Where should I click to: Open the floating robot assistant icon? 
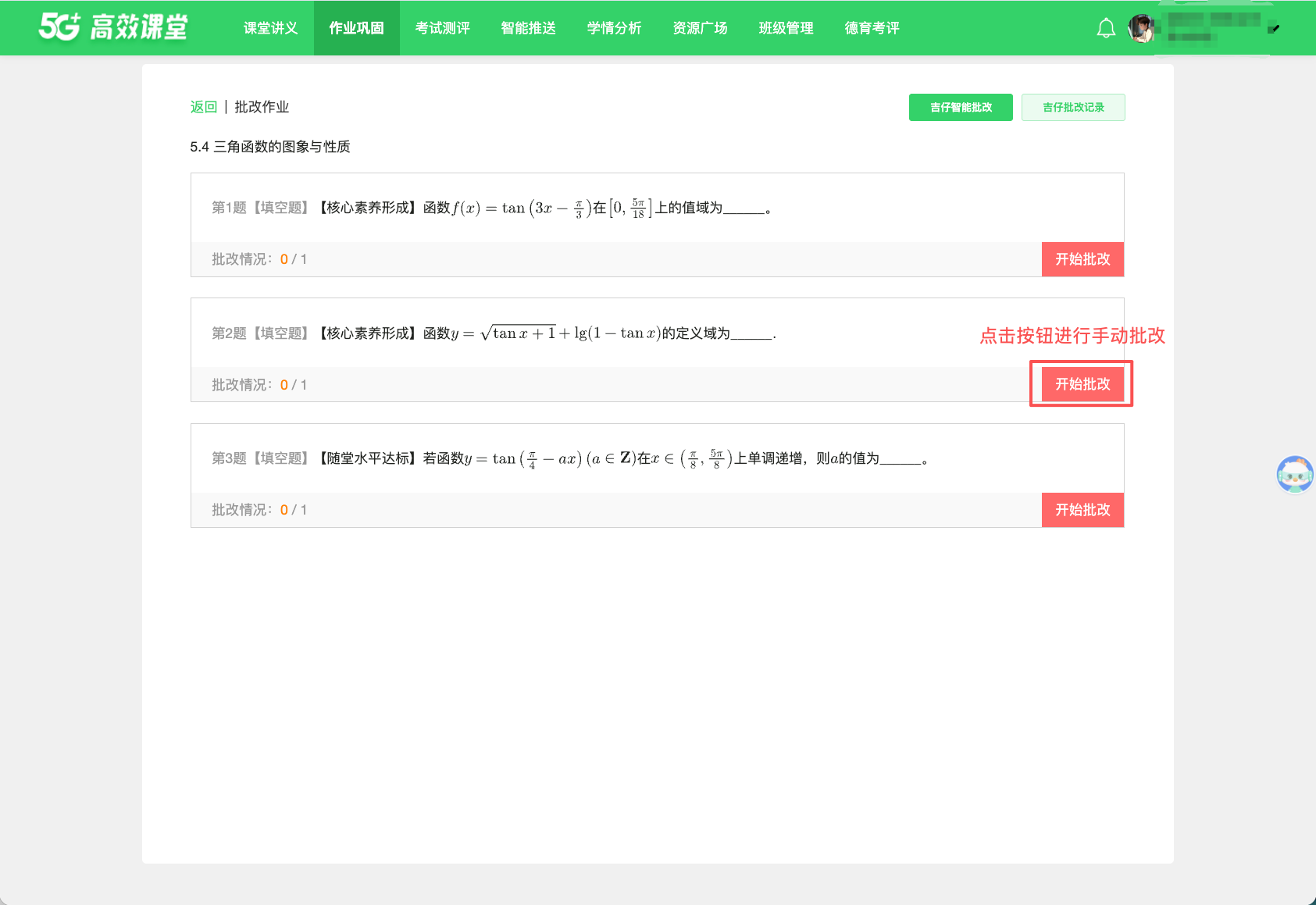click(1295, 475)
